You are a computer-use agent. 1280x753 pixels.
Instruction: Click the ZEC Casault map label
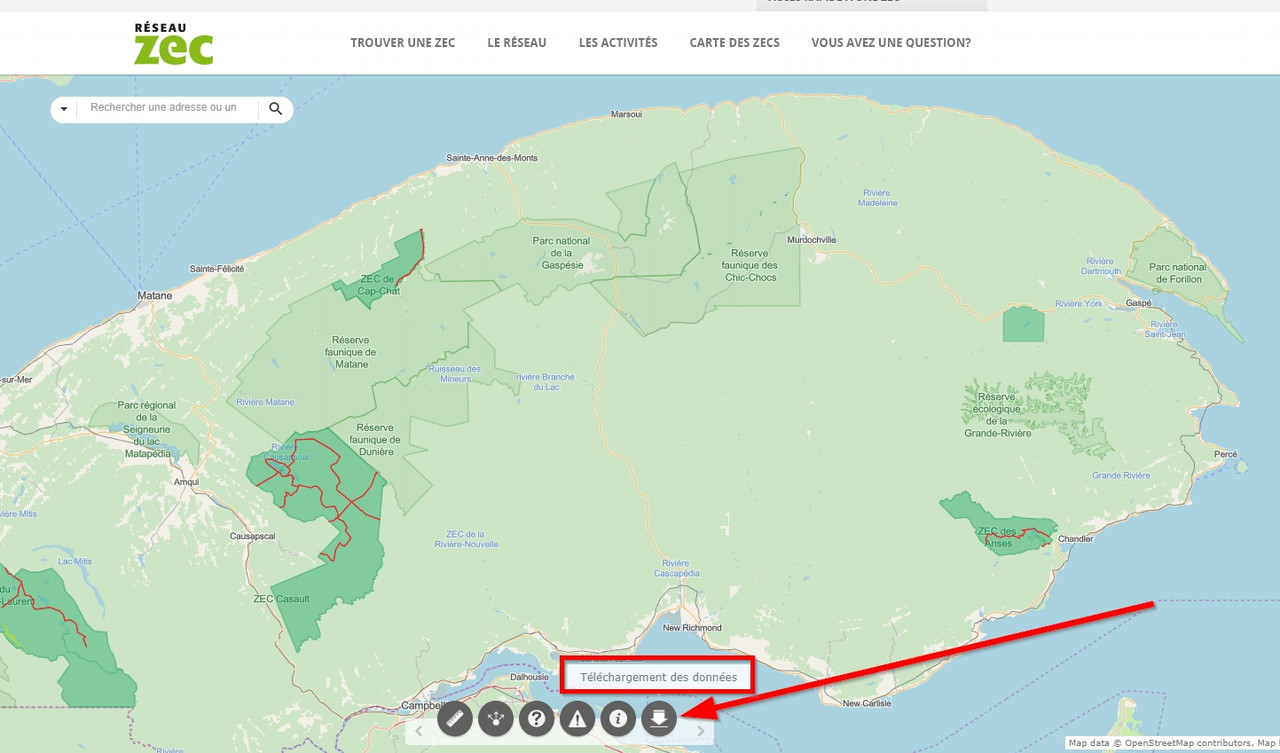tap(281, 599)
